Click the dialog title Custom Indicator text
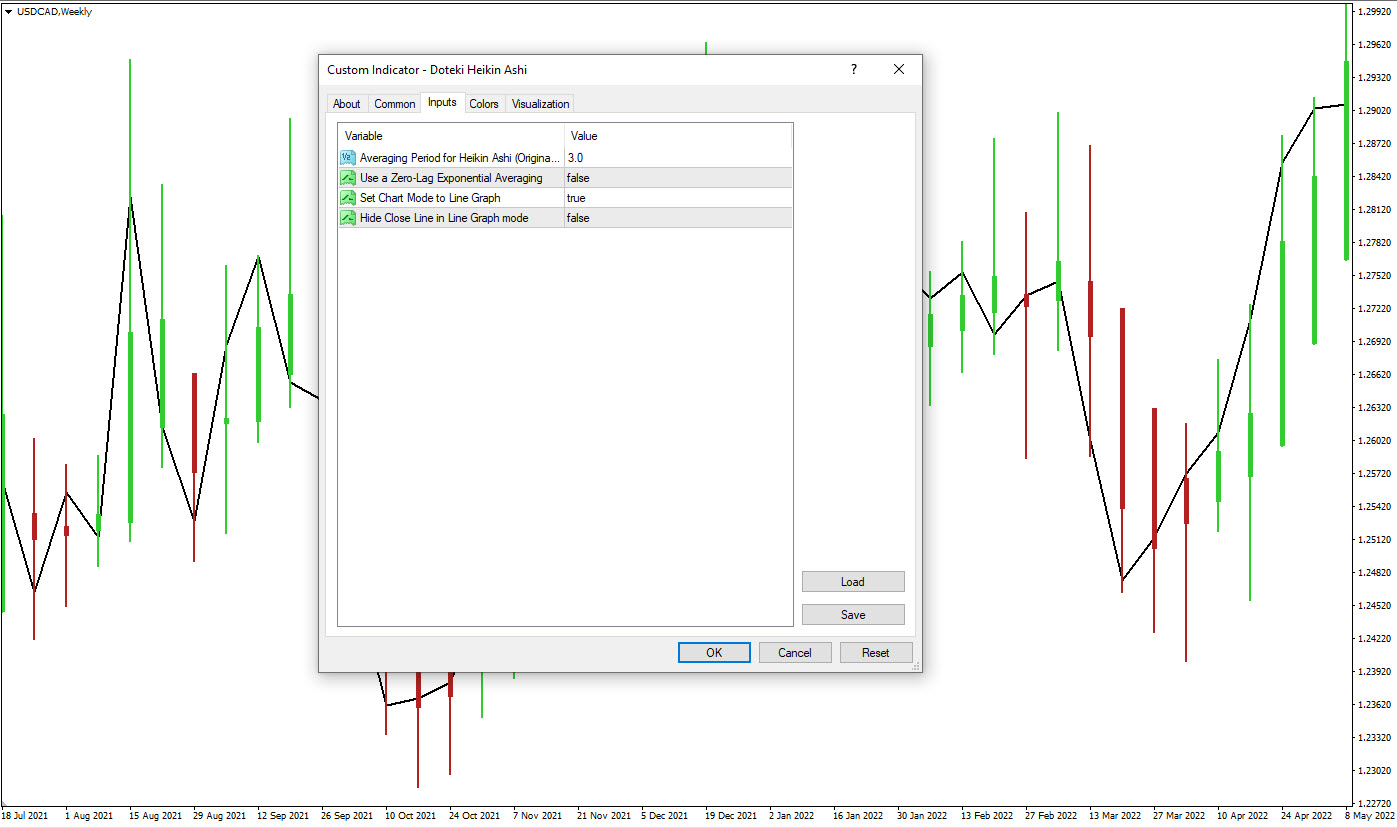This screenshot has height=828, width=1397. point(427,70)
